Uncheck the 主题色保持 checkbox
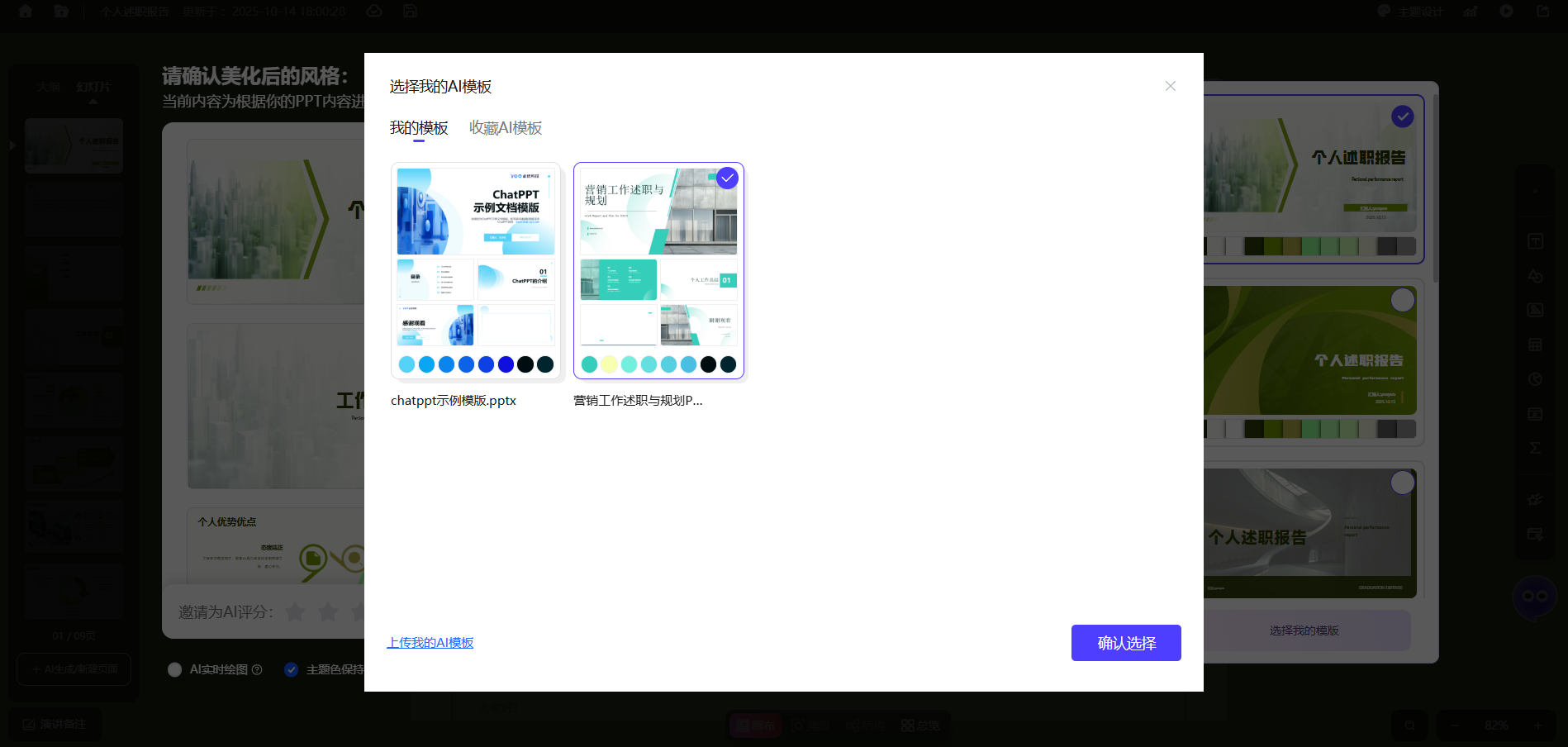This screenshot has width=1568, height=747. point(291,670)
